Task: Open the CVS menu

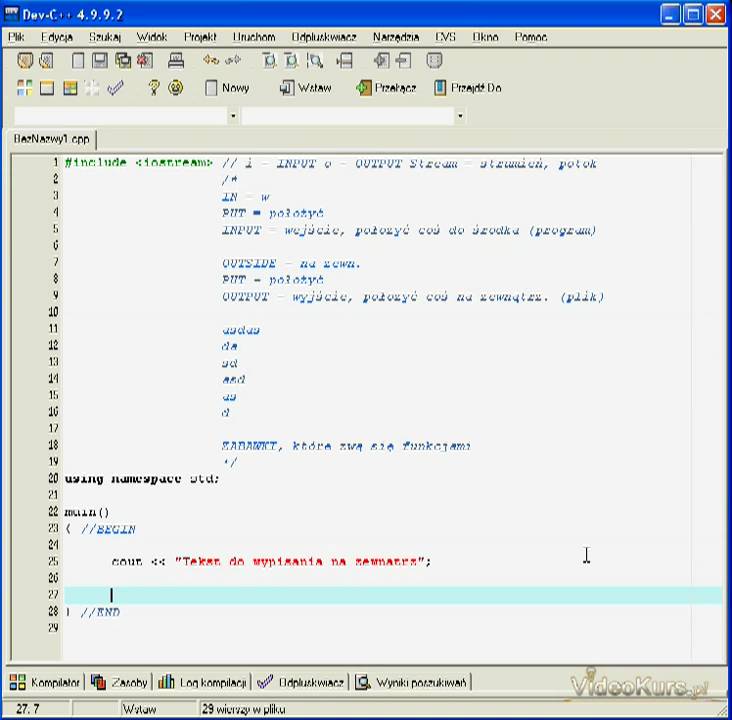Action: [445, 37]
